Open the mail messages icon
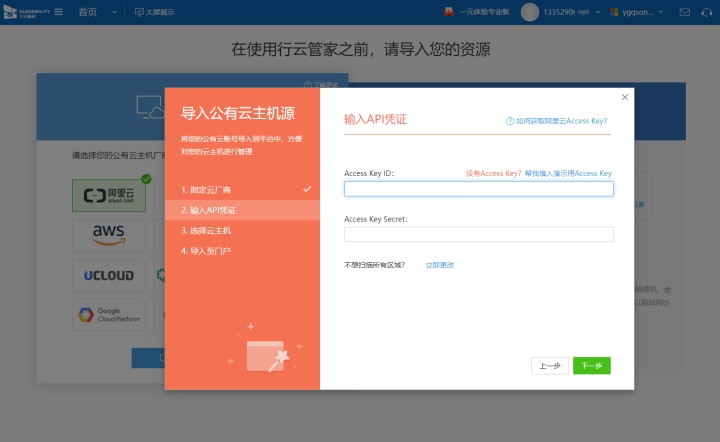 click(x=684, y=12)
